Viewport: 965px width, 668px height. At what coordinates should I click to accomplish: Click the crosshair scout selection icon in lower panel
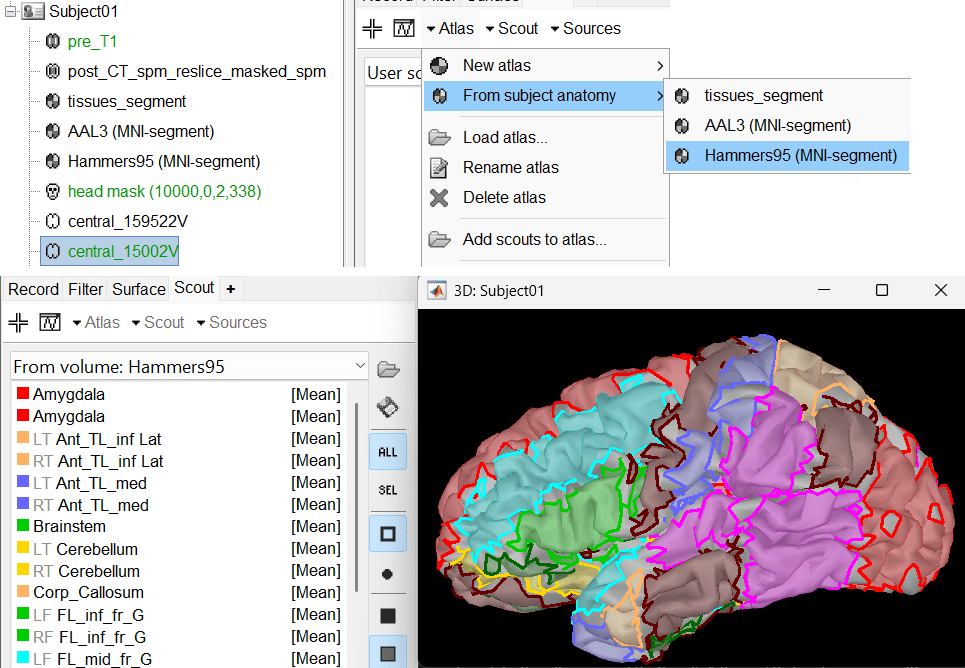(x=18, y=323)
